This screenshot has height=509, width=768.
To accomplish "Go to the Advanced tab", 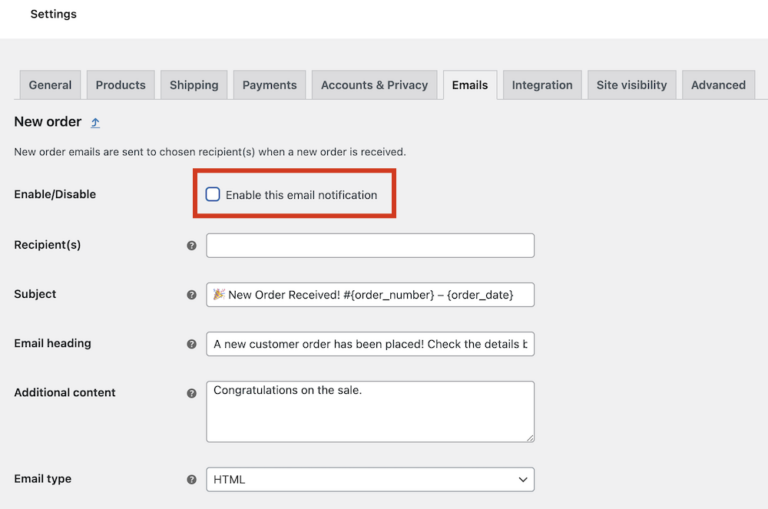I will click(x=718, y=85).
